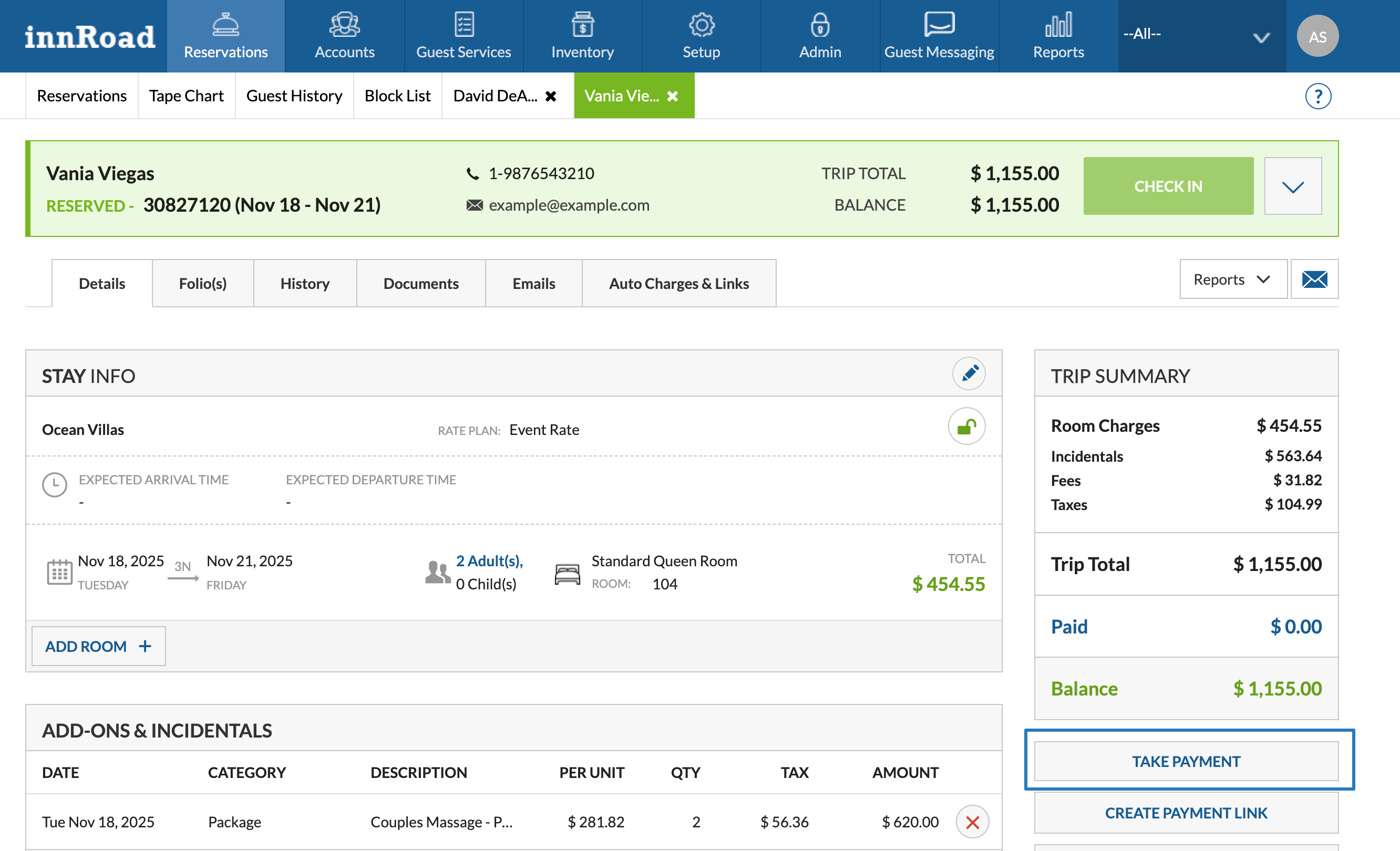The width and height of the screenshot is (1400, 851).
Task: Close the Vania Viegas reservation tab
Action: pyautogui.click(x=673, y=96)
